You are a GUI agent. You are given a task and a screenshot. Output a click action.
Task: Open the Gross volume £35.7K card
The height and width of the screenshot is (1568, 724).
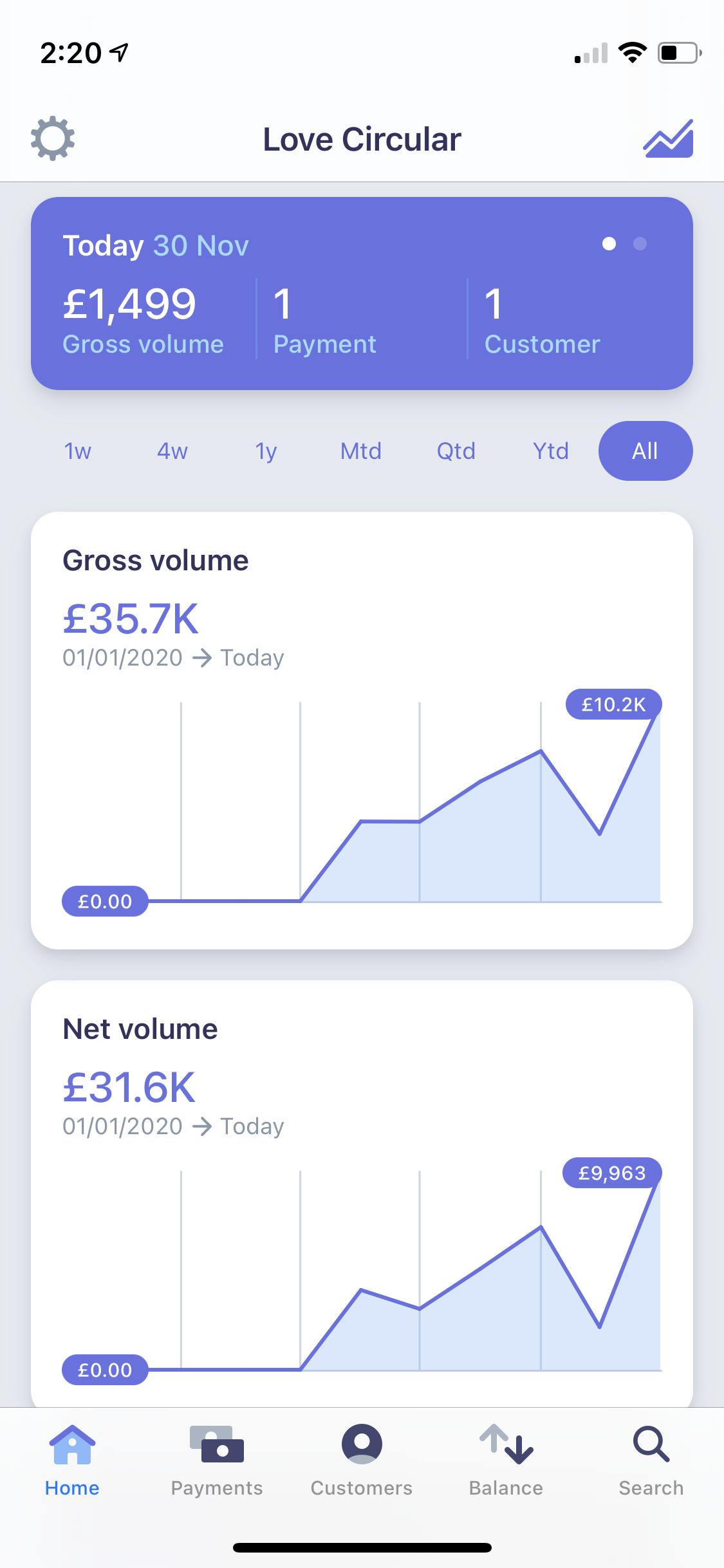362,731
